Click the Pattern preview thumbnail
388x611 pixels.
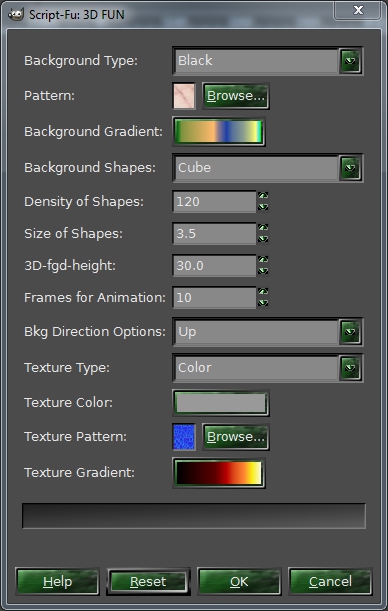tap(184, 96)
